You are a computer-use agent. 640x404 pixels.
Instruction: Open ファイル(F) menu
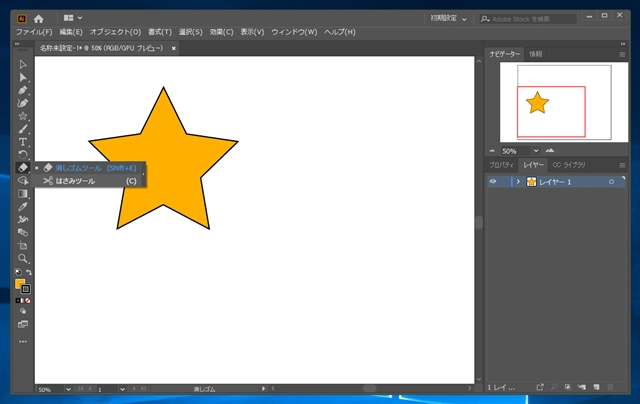pos(34,32)
